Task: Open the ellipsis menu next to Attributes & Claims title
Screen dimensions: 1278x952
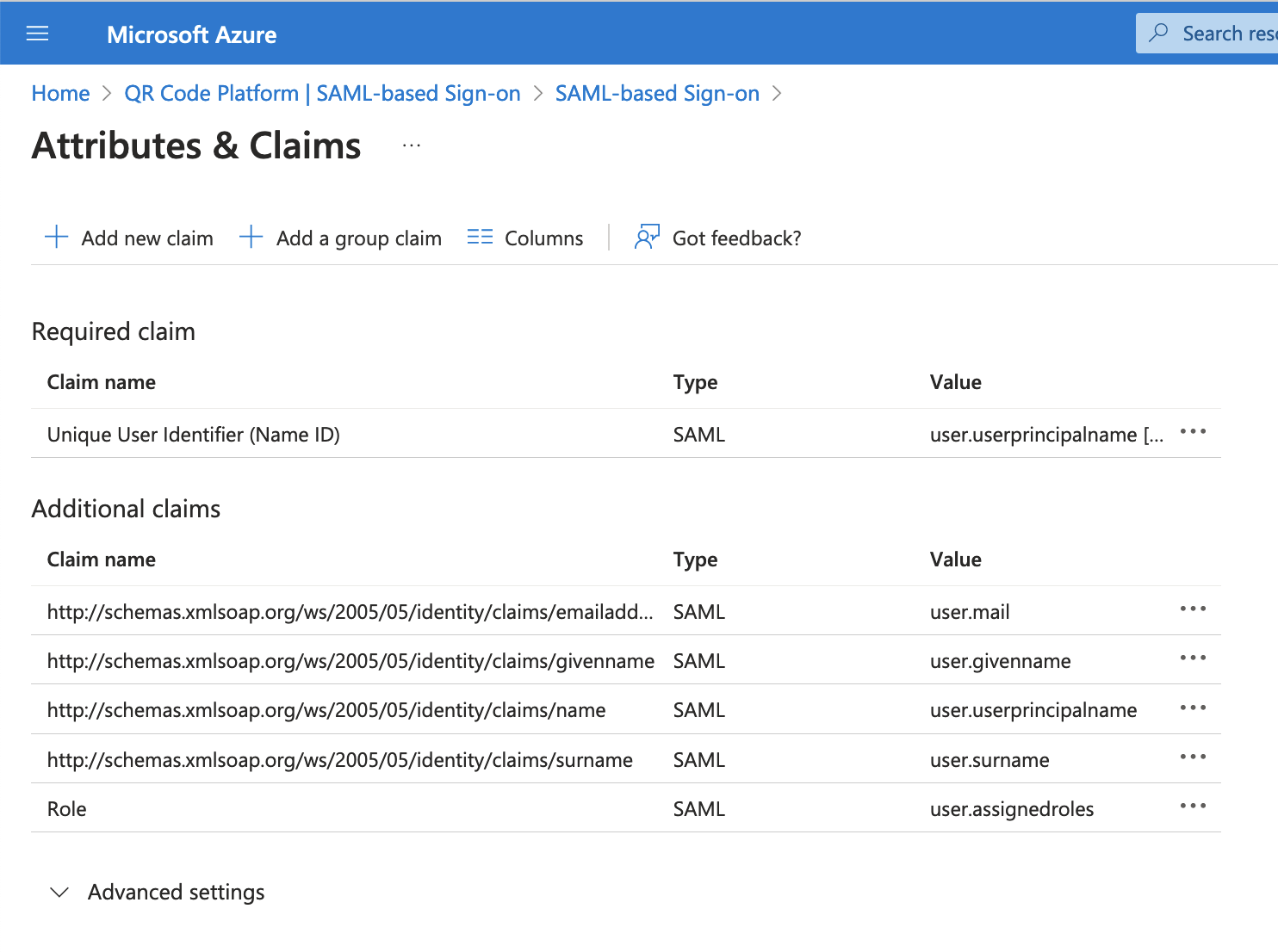Action: [x=412, y=145]
